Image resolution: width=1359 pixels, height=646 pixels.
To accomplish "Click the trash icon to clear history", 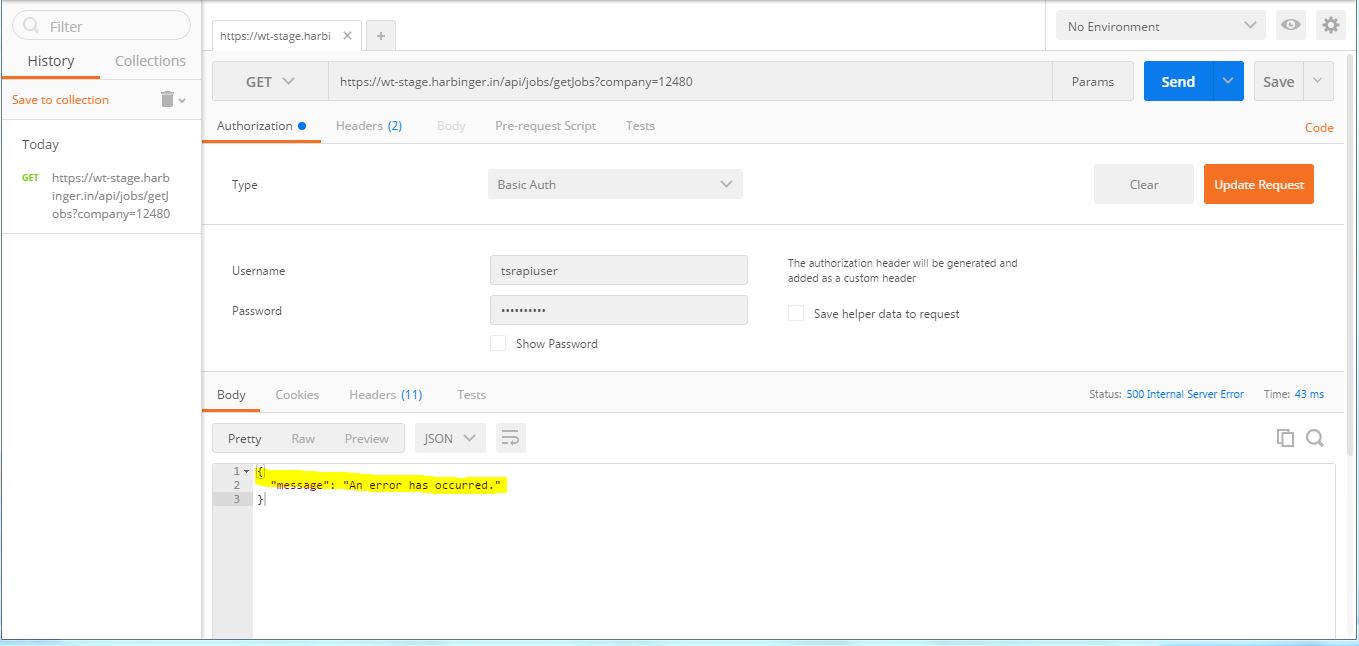I will 168,99.
